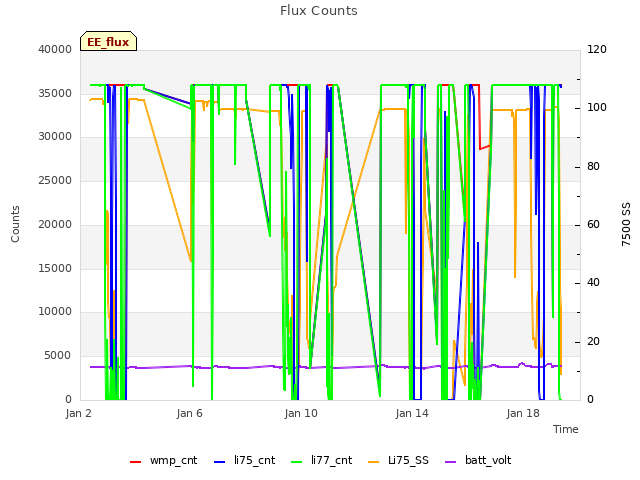The width and height of the screenshot is (640, 480).
Task: Click the 7500 SS right axis title
Action: [626, 224]
